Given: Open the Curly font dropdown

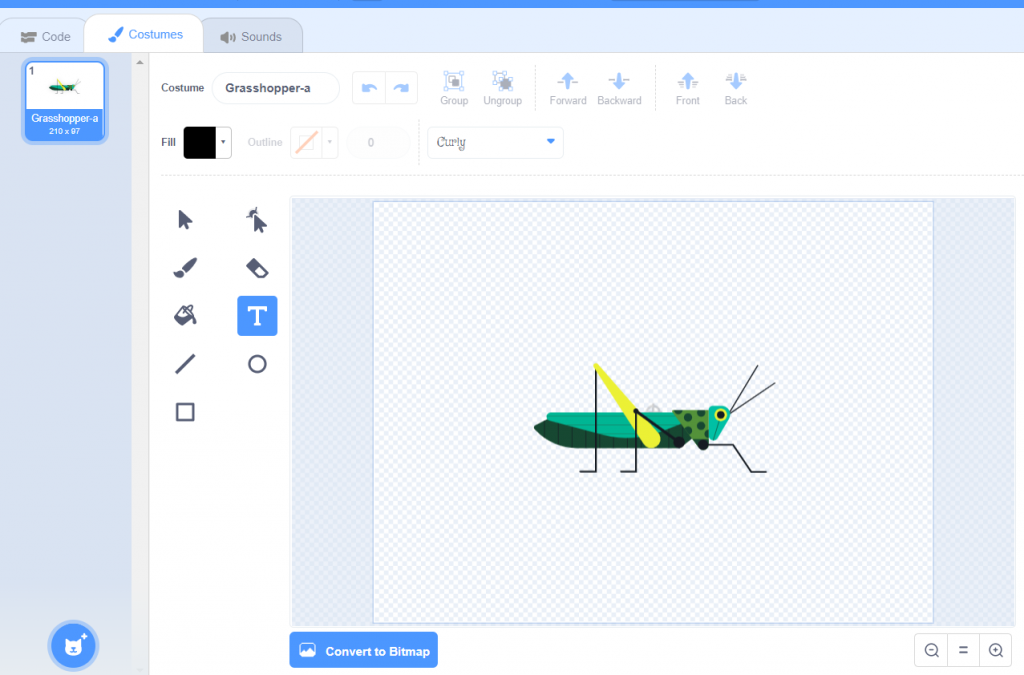Looking at the screenshot, I should coord(495,142).
